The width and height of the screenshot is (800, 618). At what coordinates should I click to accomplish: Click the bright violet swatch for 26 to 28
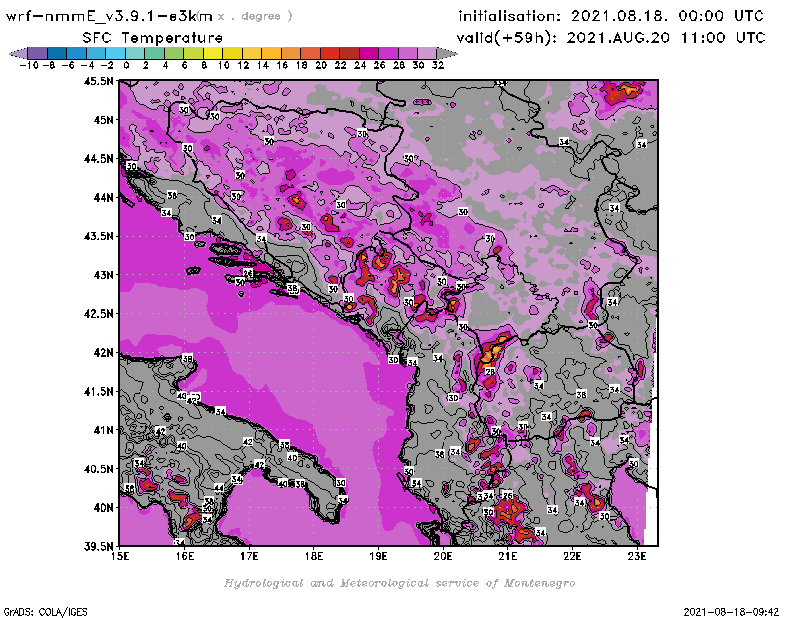388,53
